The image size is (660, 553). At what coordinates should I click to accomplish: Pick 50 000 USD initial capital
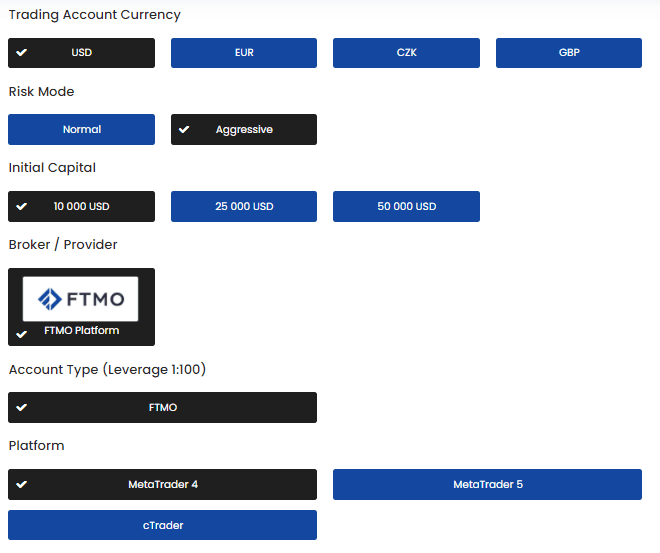(406, 207)
